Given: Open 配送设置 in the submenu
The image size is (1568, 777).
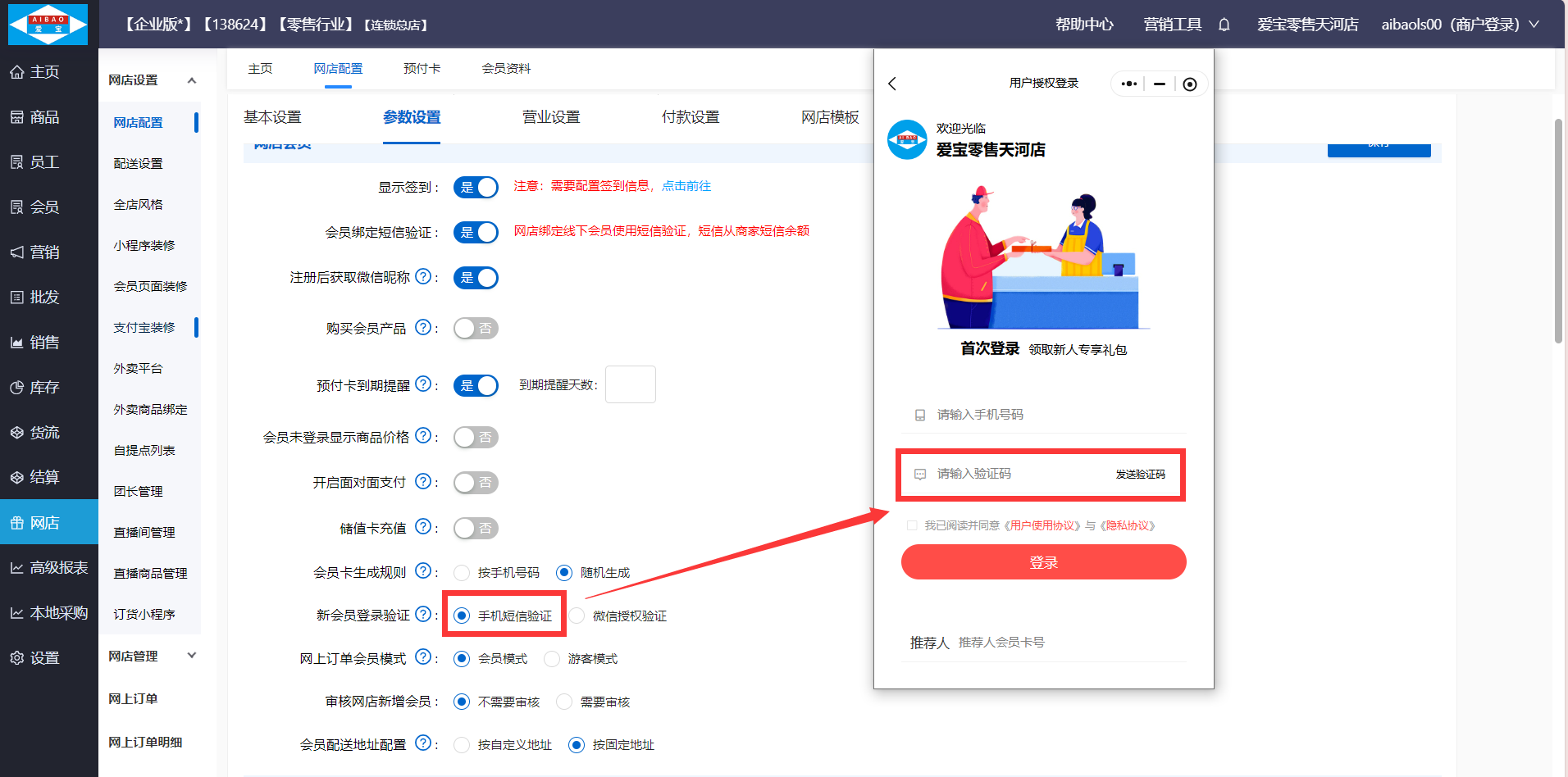Looking at the screenshot, I should click(x=138, y=164).
